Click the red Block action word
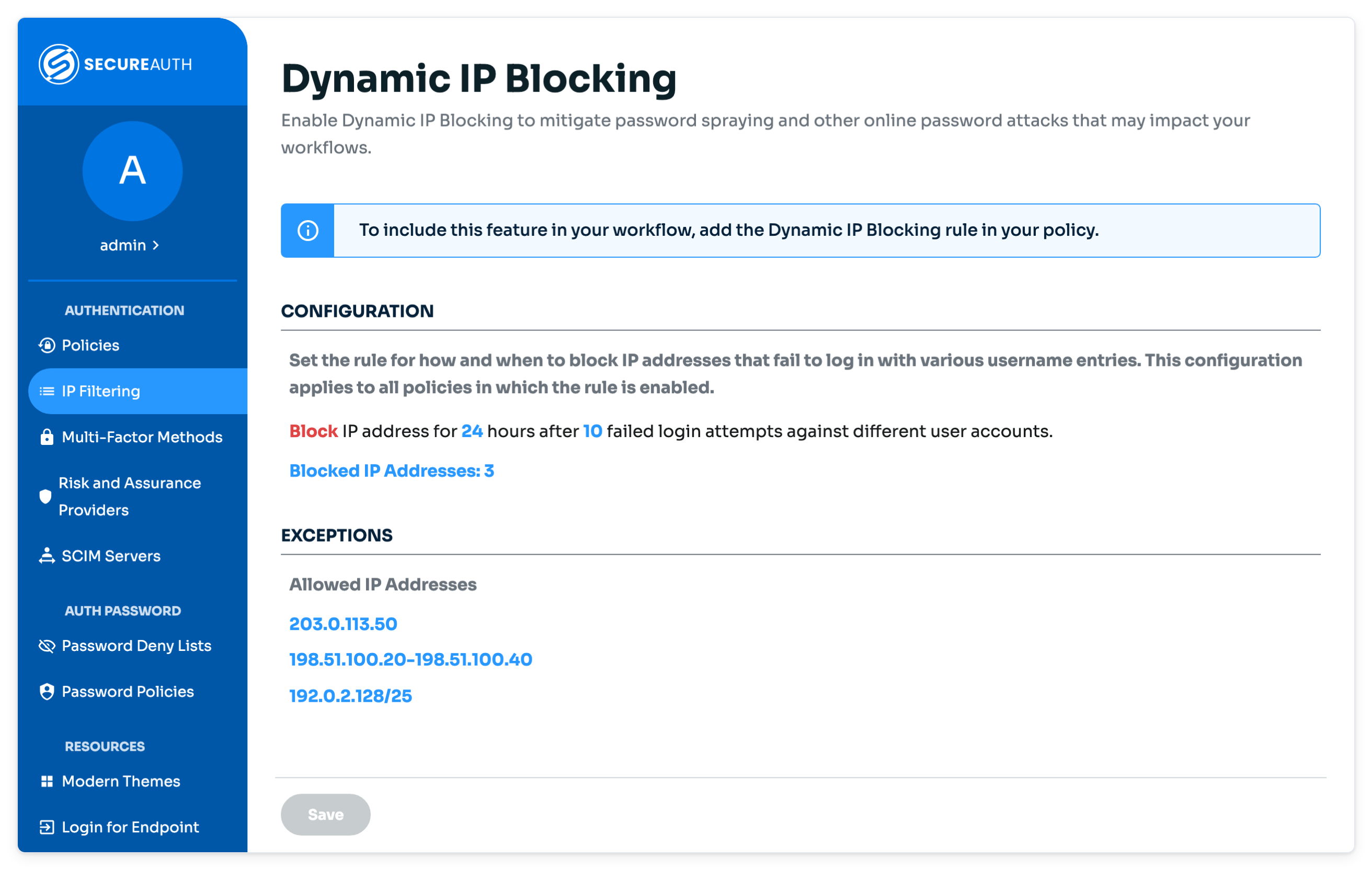 pyautogui.click(x=313, y=431)
